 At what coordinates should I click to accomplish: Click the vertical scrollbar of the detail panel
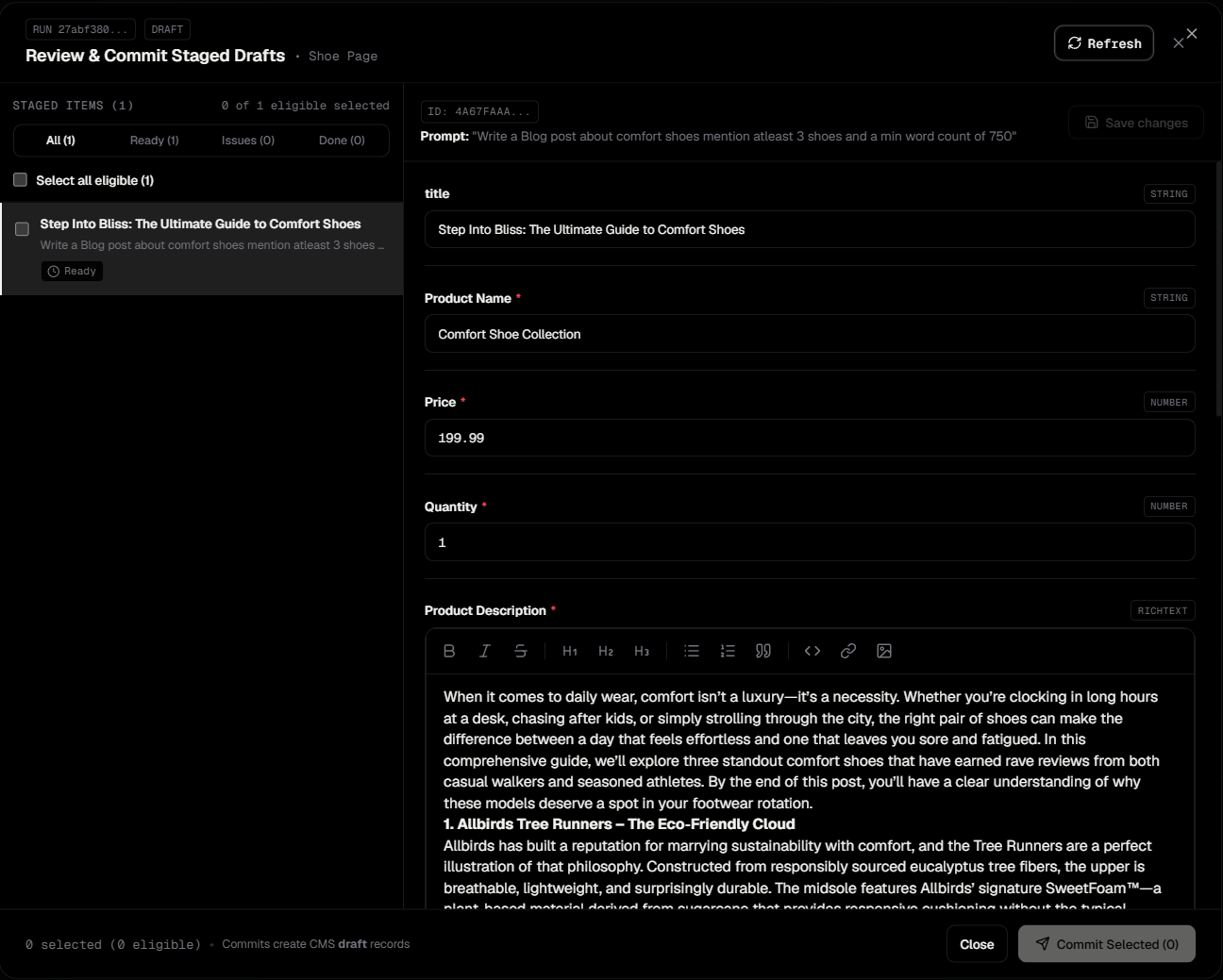click(1218, 288)
